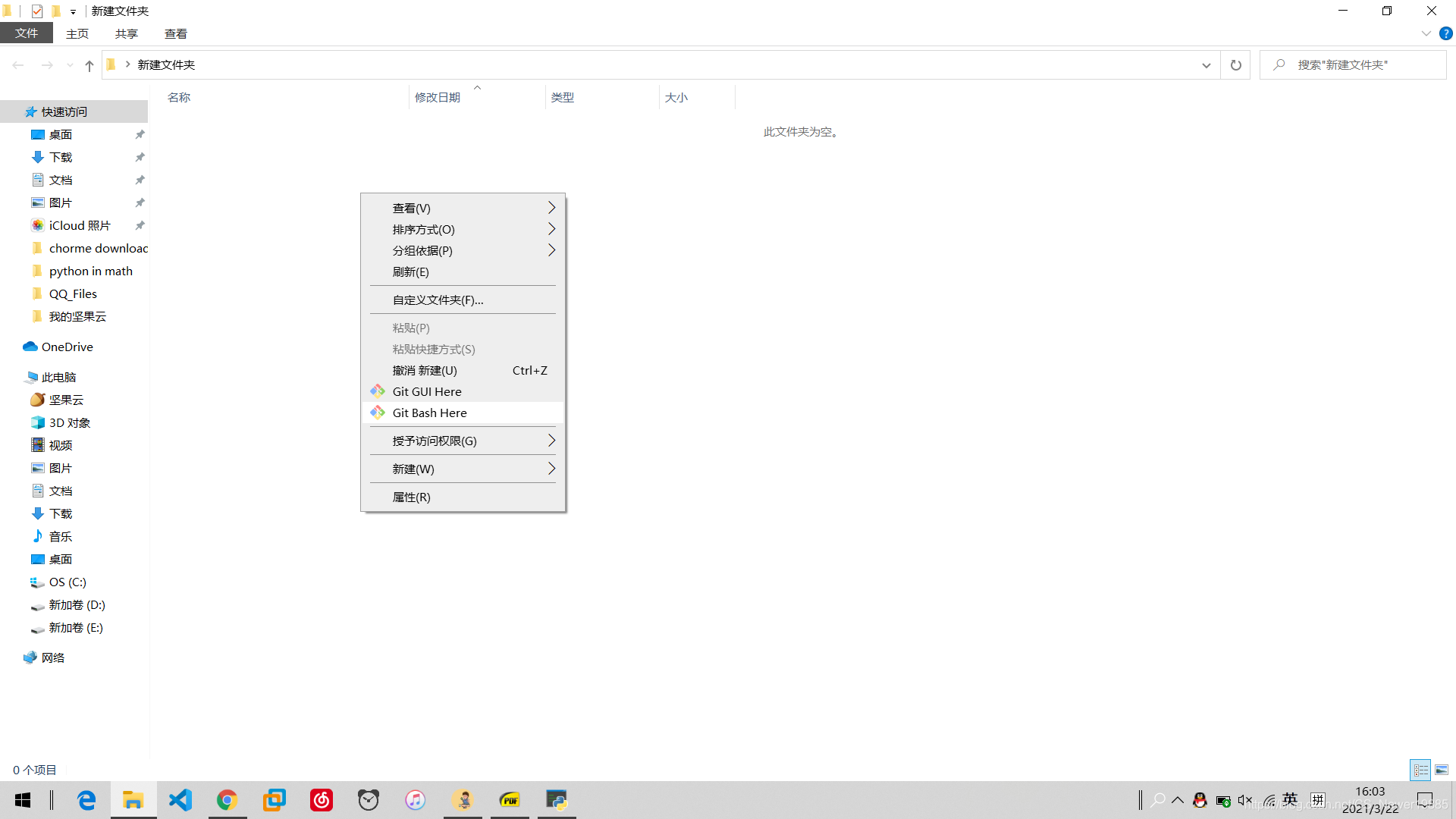Open NetEase Cloud Music taskbar icon
The width and height of the screenshot is (1456, 819).
322,799
